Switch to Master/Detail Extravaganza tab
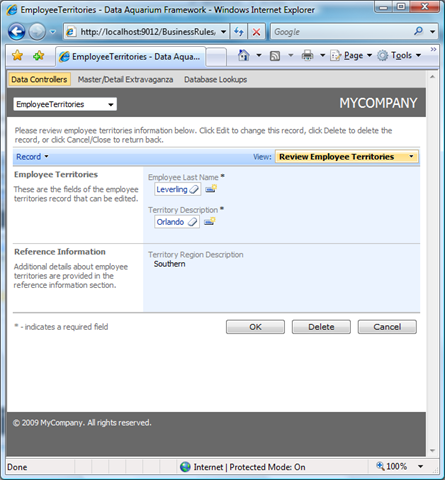445x480 pixels. 125,80
